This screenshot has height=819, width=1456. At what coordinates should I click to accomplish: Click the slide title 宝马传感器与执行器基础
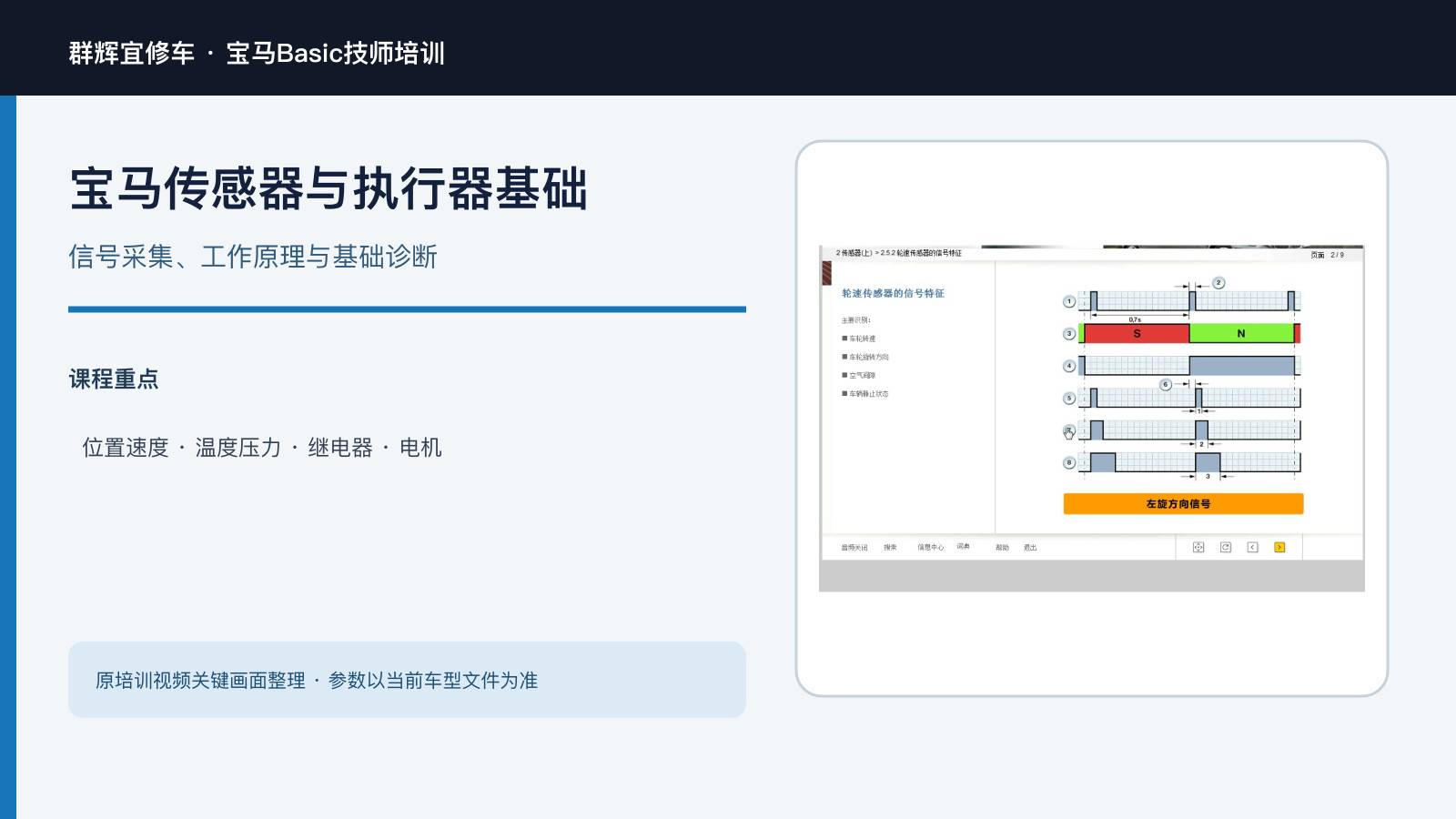pyautogui.click(x=329, y=188)
